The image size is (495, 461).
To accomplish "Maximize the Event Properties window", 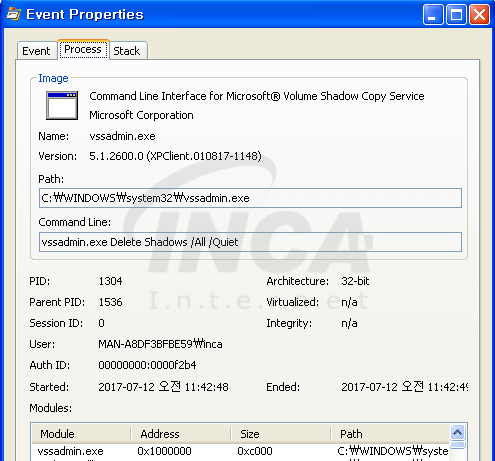I will click(x=456, y=15).
